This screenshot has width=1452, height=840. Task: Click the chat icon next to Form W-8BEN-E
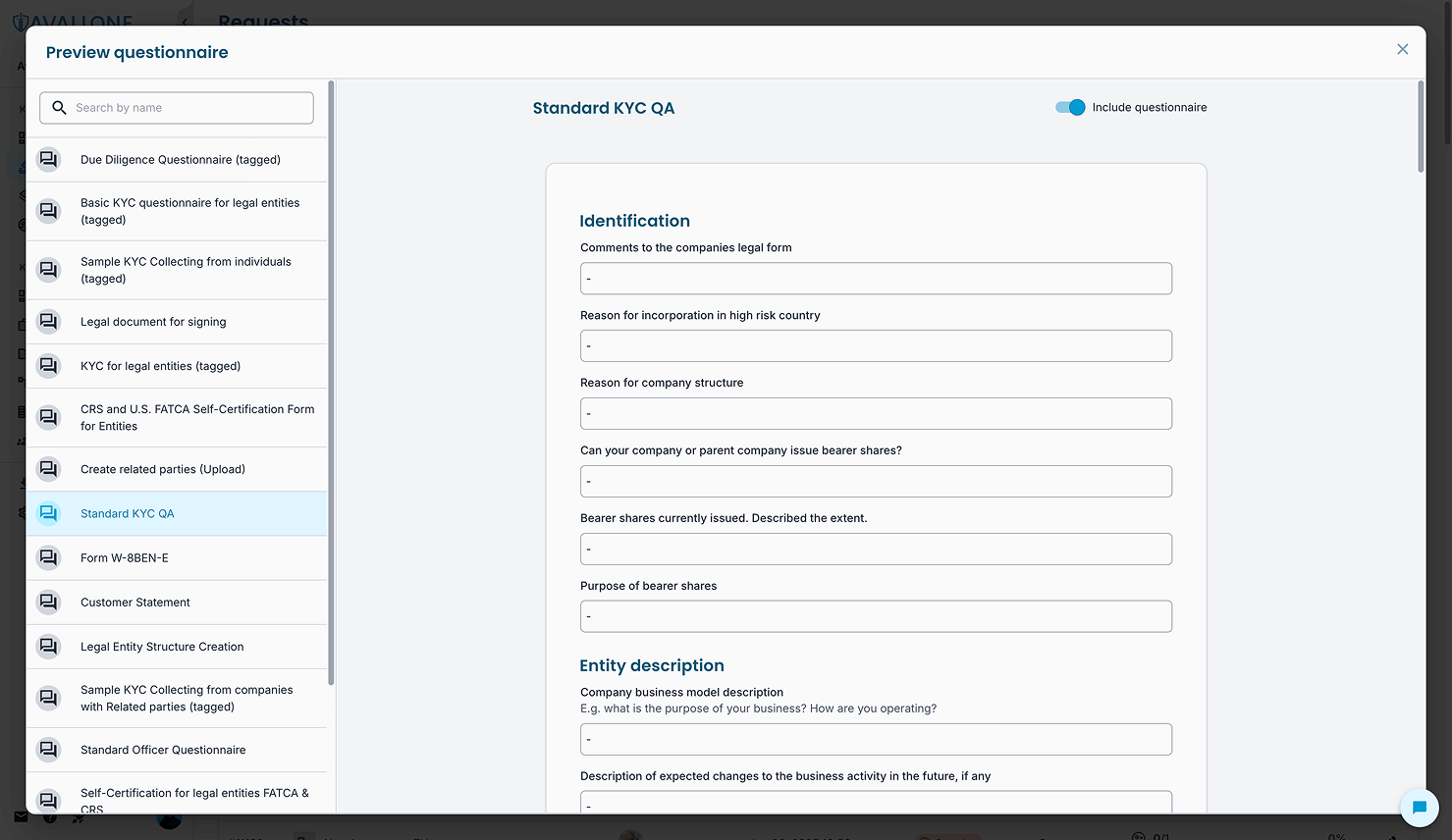tap(48, 557)
